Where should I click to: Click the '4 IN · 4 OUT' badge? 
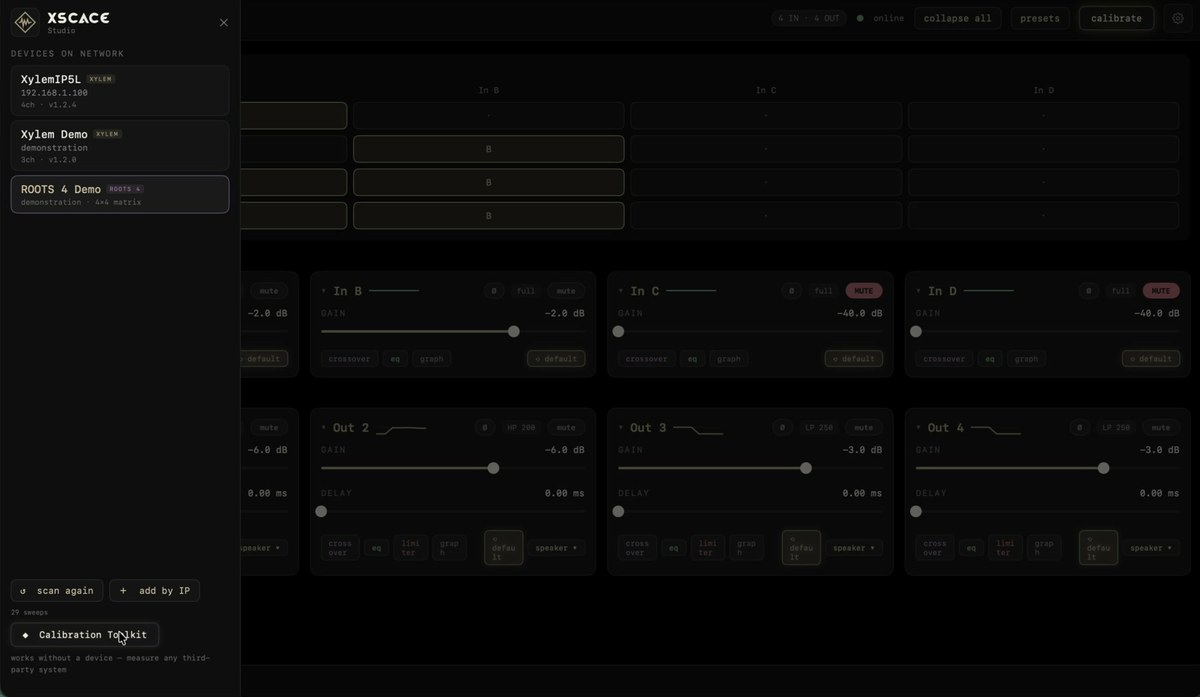[x=809, y=18]
